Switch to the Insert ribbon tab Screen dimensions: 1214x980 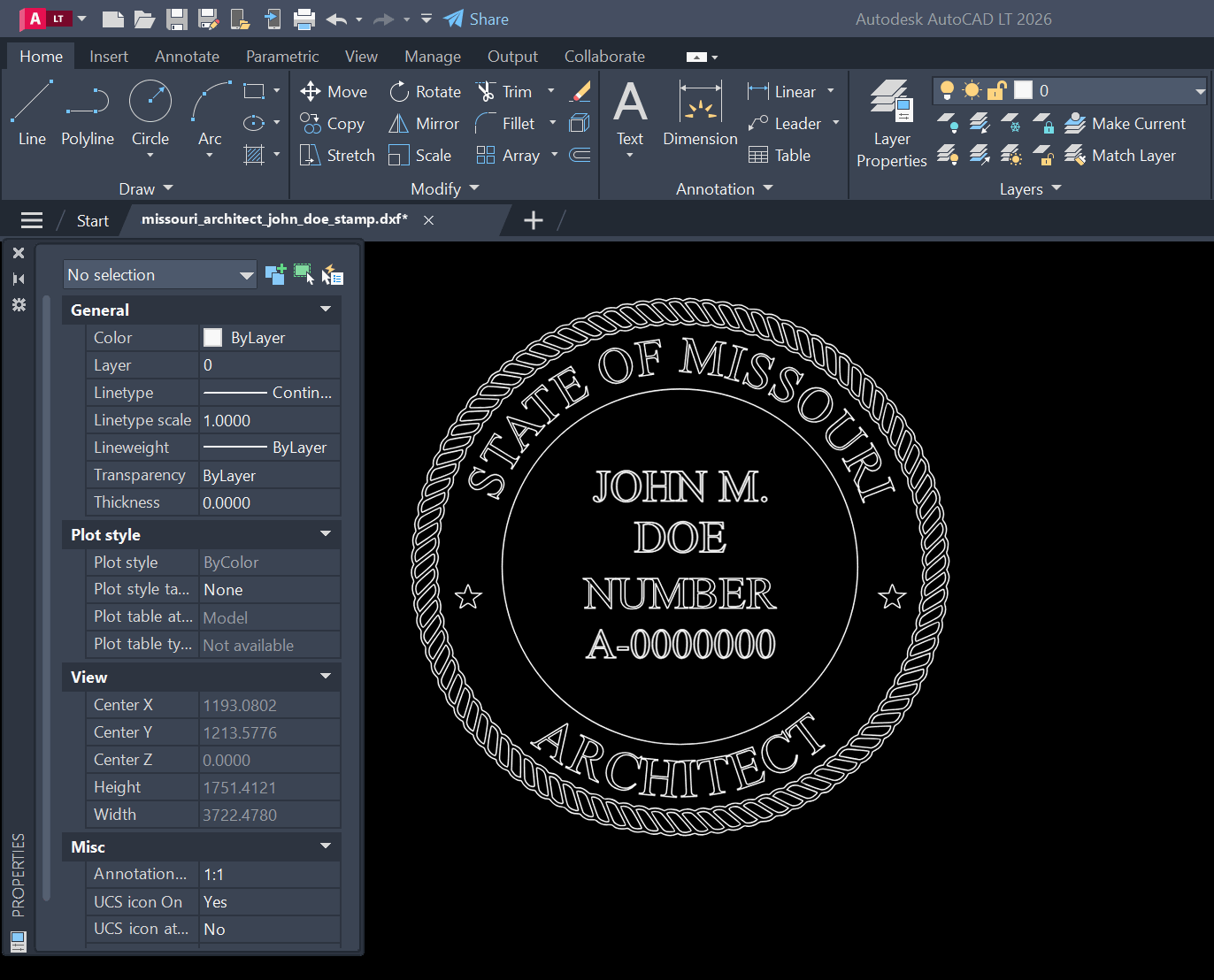tap(109, 56)
